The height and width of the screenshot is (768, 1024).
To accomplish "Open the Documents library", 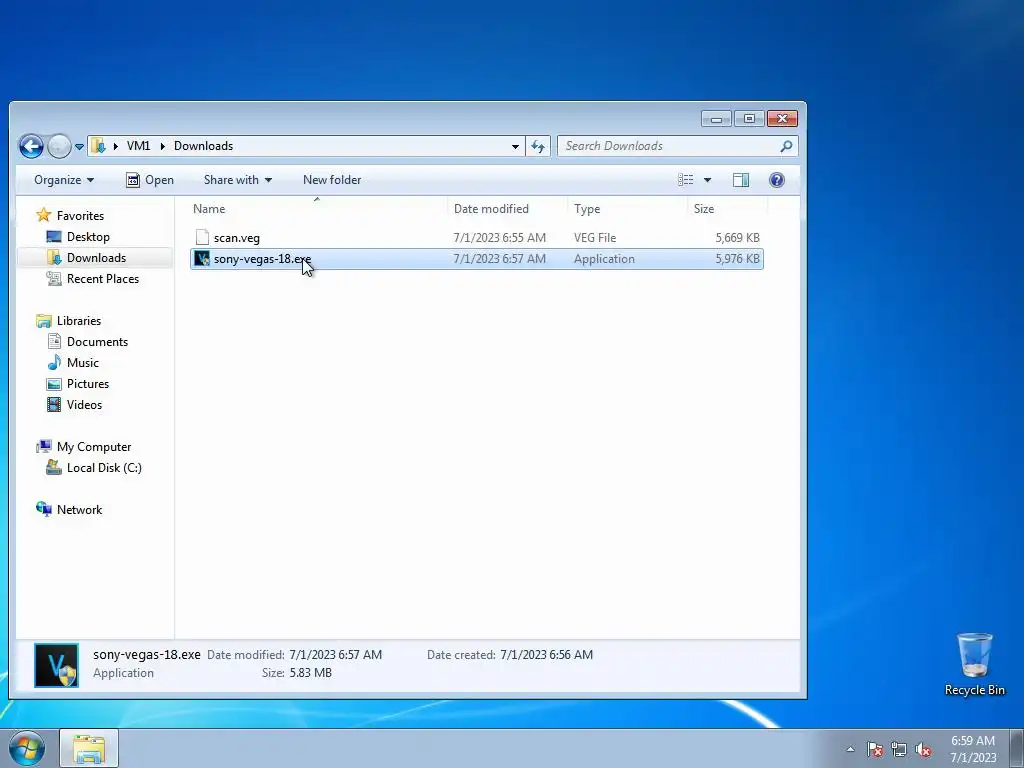I will 97,342.
